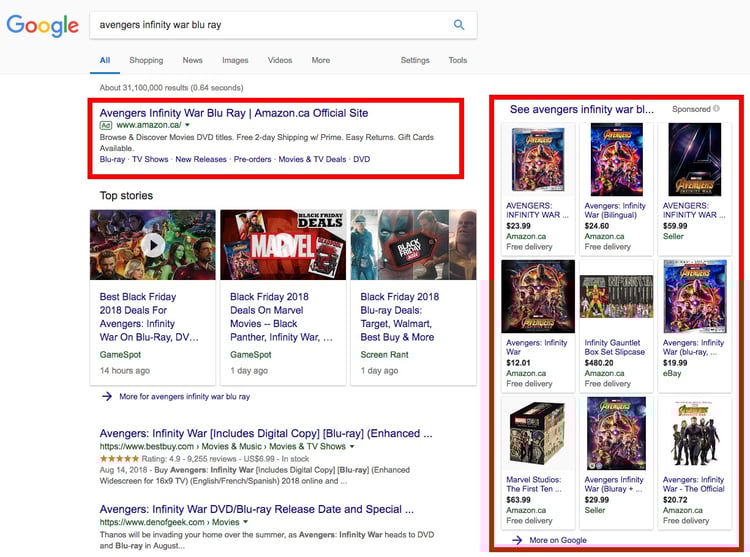Open the Black Friday Marvel Deals story image
The height and width of the screenshot is (557, 750).
283,245
